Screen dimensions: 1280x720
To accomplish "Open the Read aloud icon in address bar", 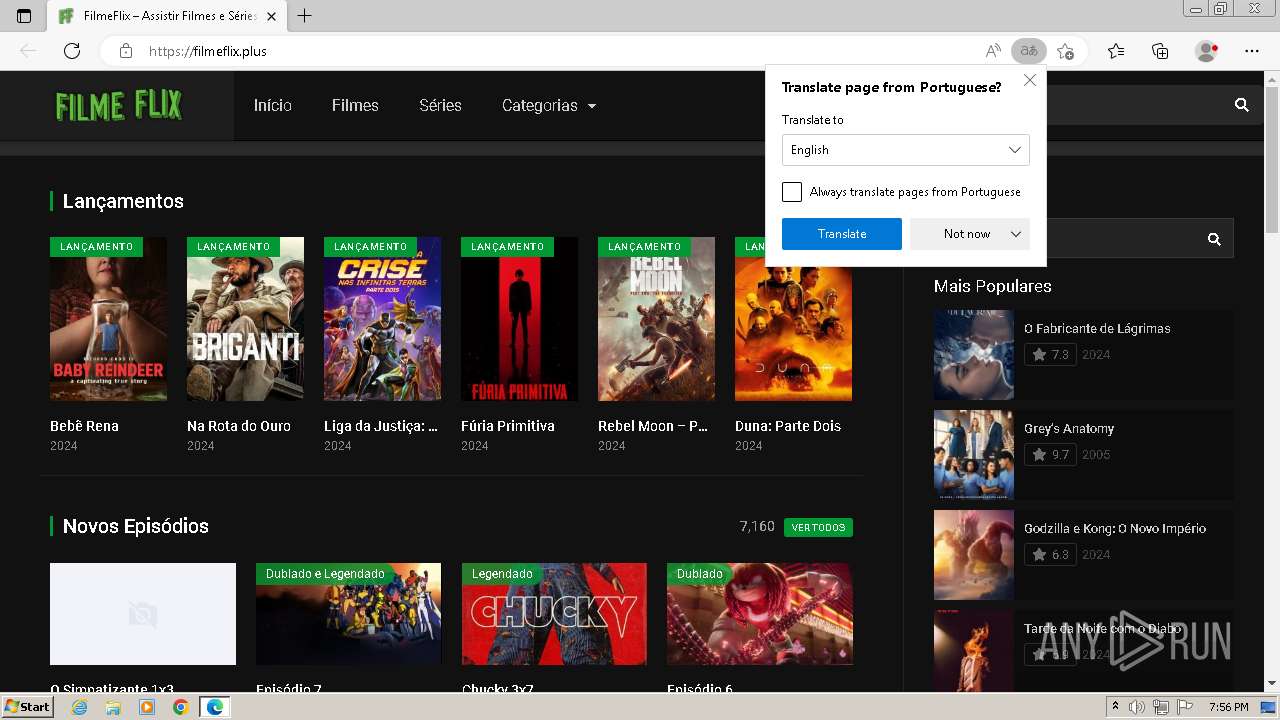I will (x=993, y=51).
